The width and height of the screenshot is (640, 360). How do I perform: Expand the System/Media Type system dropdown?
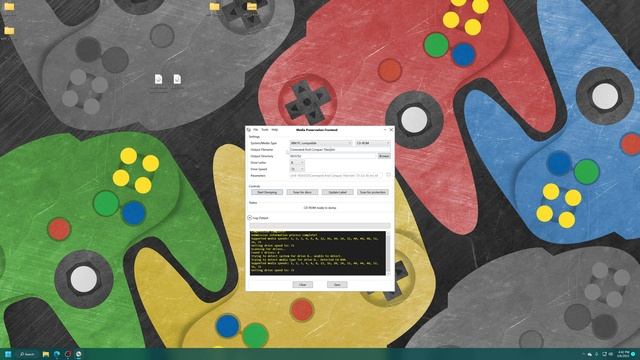click(321, 143)
